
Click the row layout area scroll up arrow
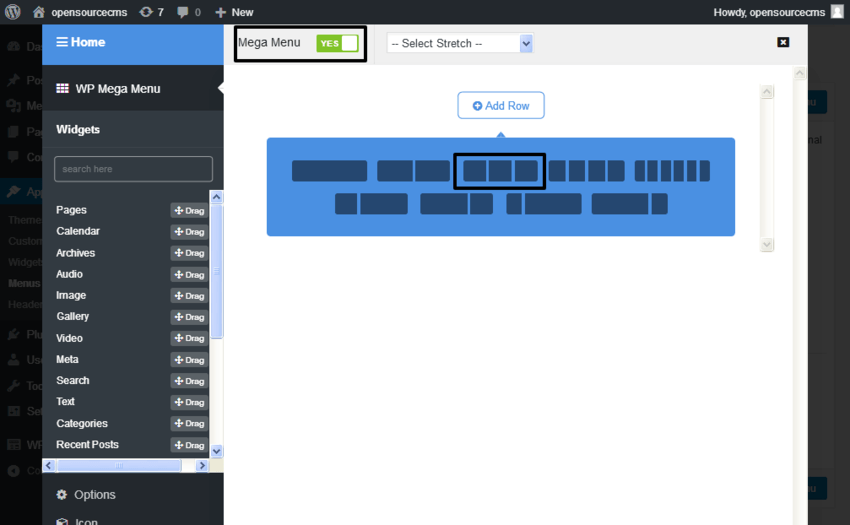pyautogui.click(x=767, y=92)
